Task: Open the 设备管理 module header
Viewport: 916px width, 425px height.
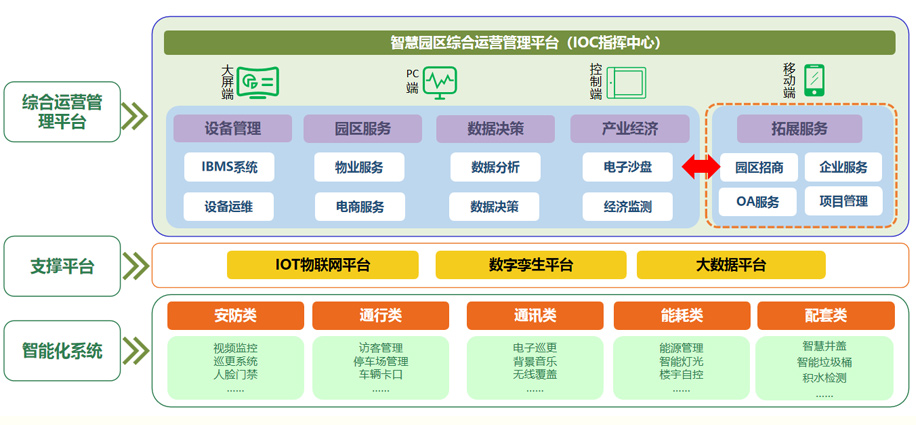Action: 233,128
